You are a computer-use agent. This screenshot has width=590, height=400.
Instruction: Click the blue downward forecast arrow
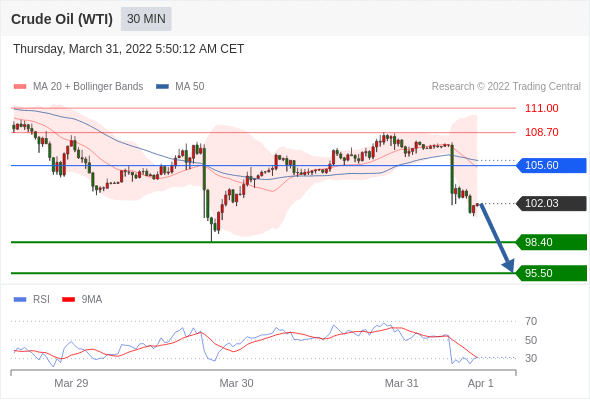pyautogui.click(x=497, y=238)
